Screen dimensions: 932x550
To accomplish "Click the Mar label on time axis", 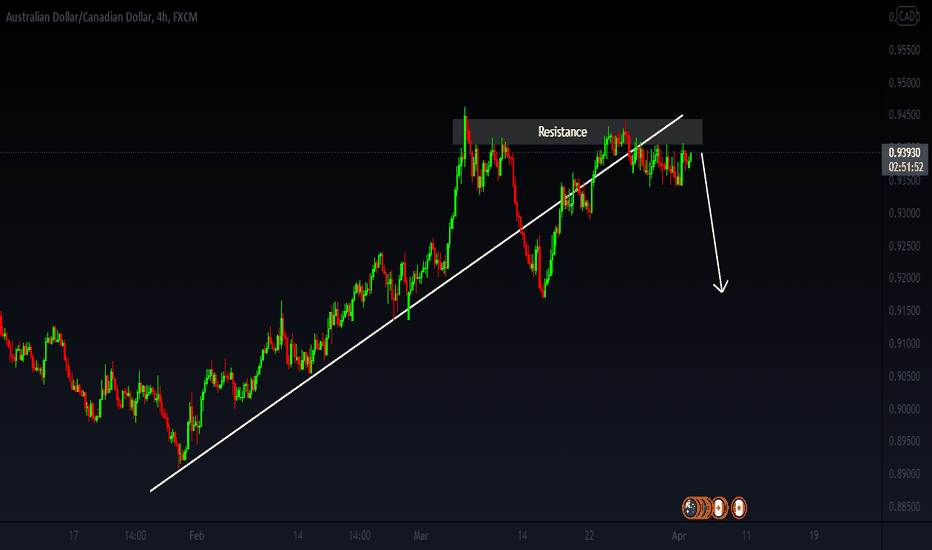I will (x=421, y=536).
